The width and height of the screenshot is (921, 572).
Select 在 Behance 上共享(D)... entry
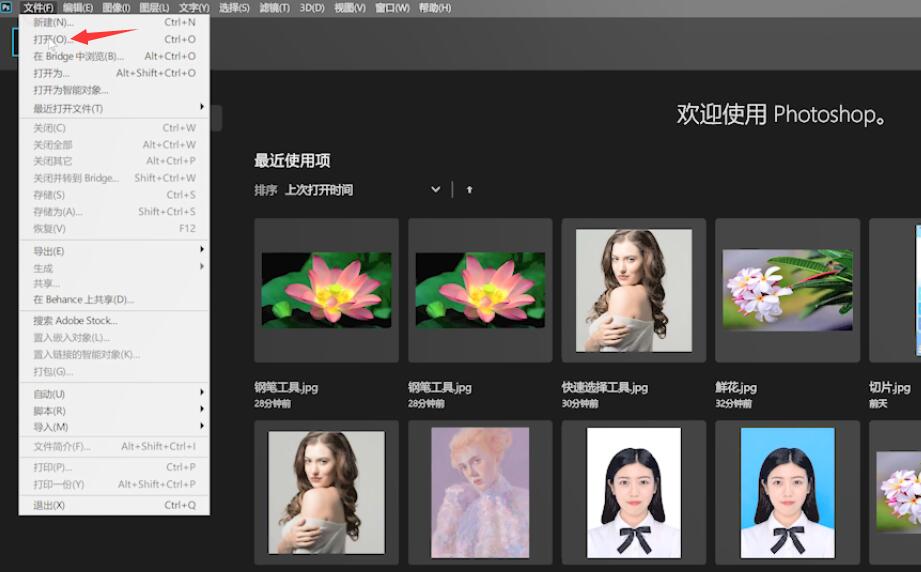[114, 300]
